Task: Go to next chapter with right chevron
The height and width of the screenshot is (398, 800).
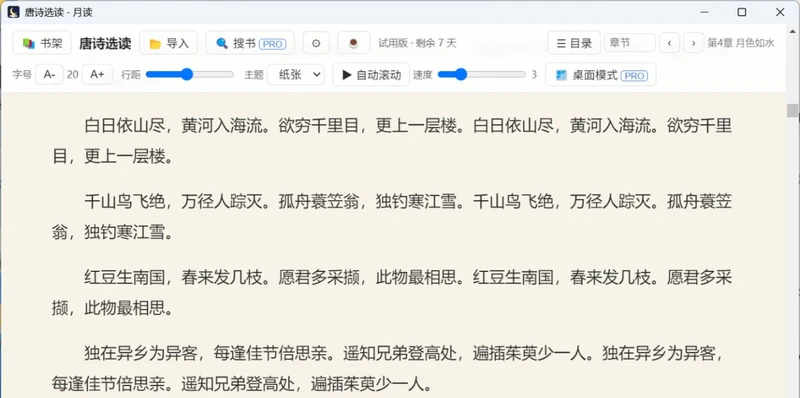Action: (694, 43)
